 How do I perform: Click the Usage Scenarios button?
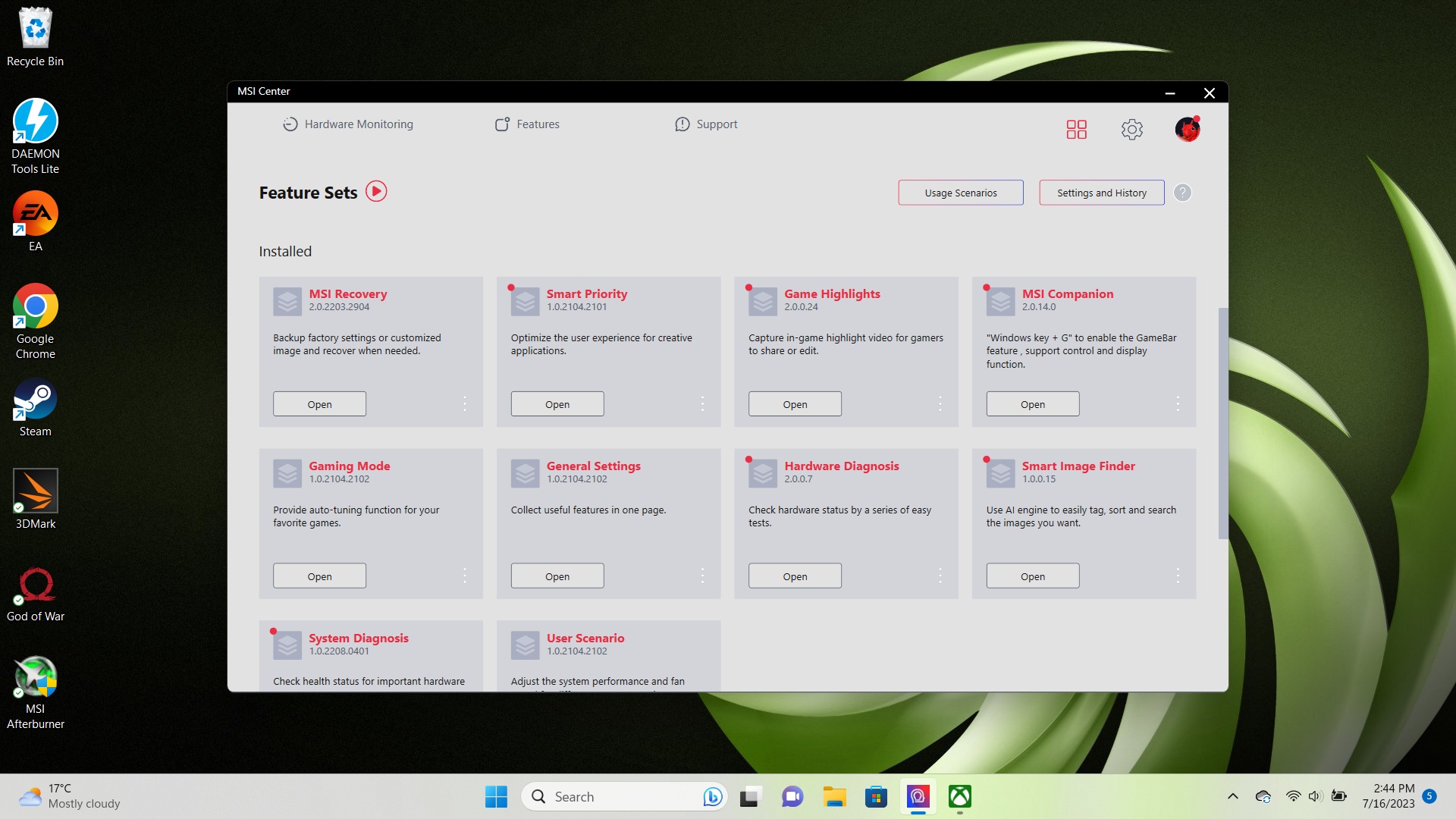pos(960,193)
